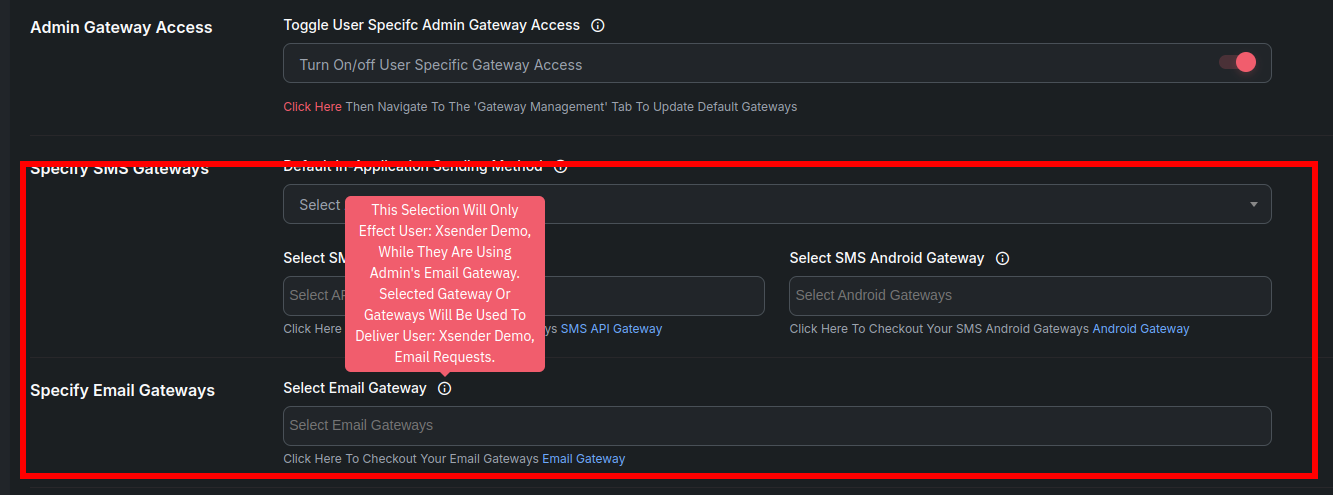Open the Select Email Gateways field
Image resolution: width=1333 pixels, height=495 pixels.
(777, 425)
